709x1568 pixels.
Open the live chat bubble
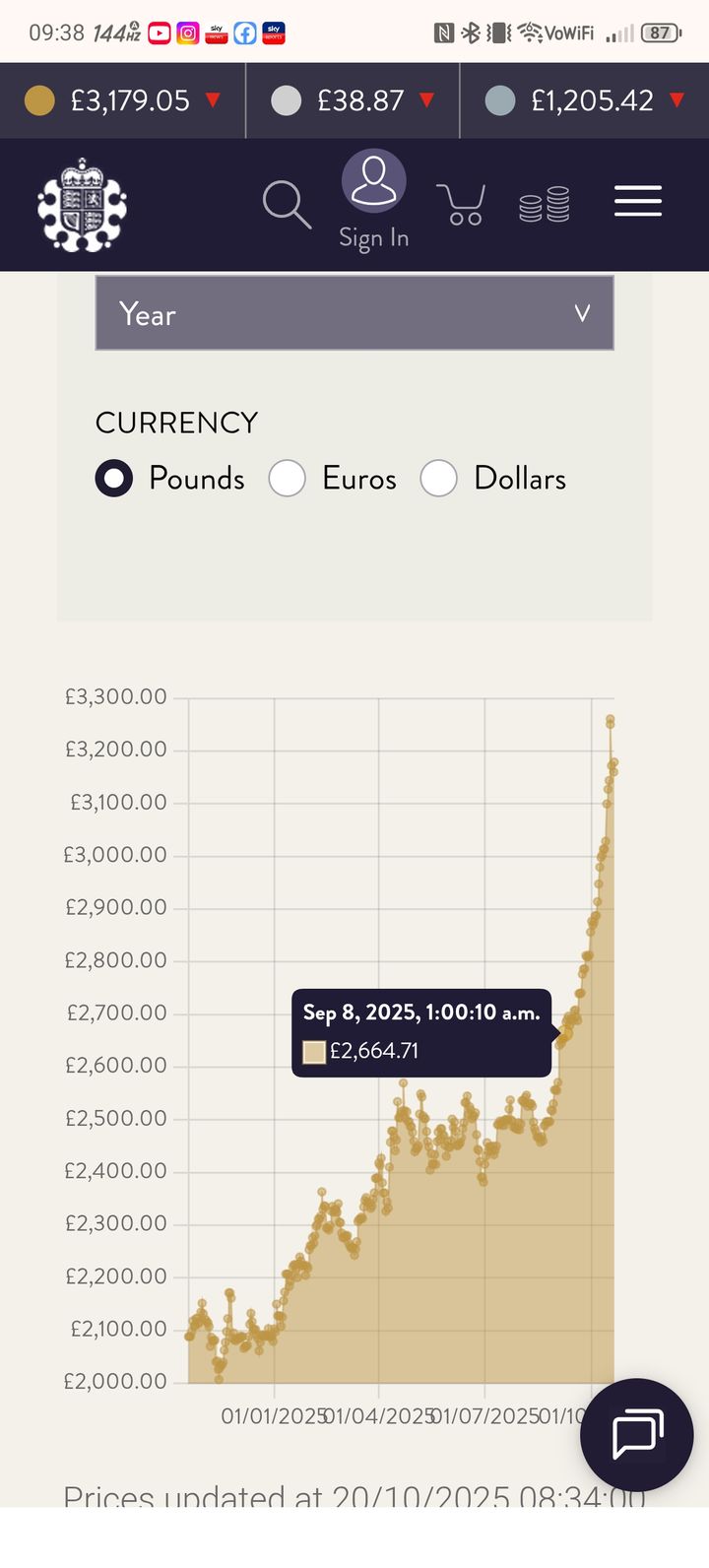click(x=637, y=1434)
